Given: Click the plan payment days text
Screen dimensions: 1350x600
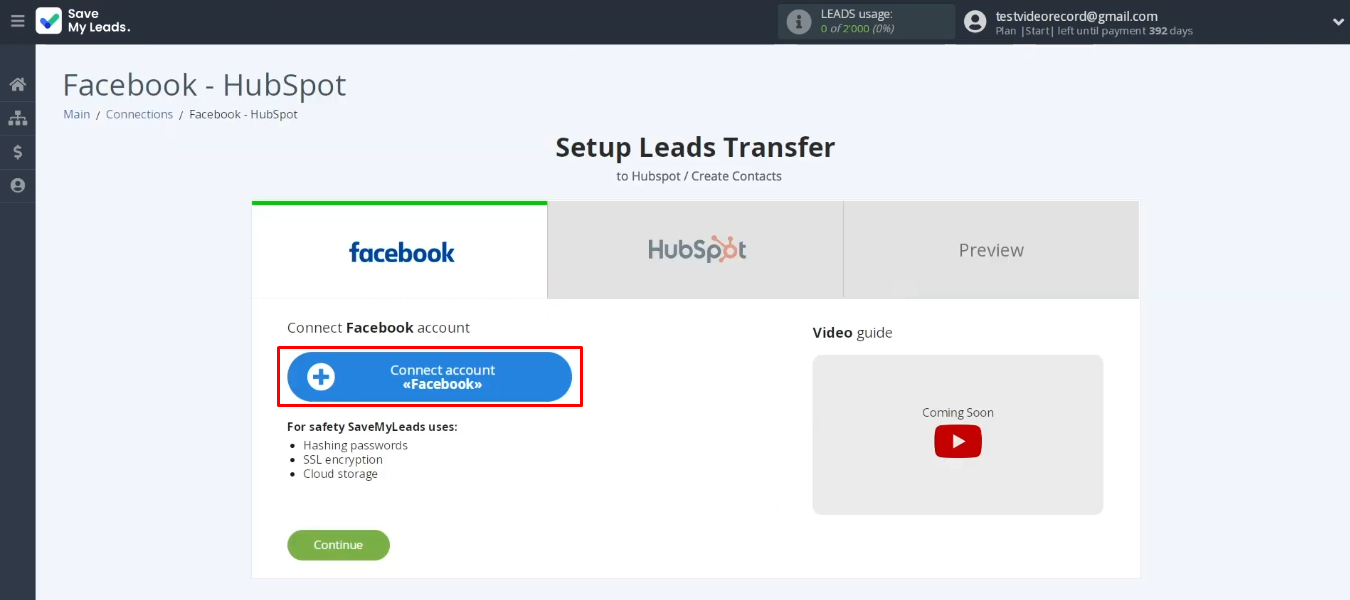Looking at the screenshot, I should tap(1094, 31).
